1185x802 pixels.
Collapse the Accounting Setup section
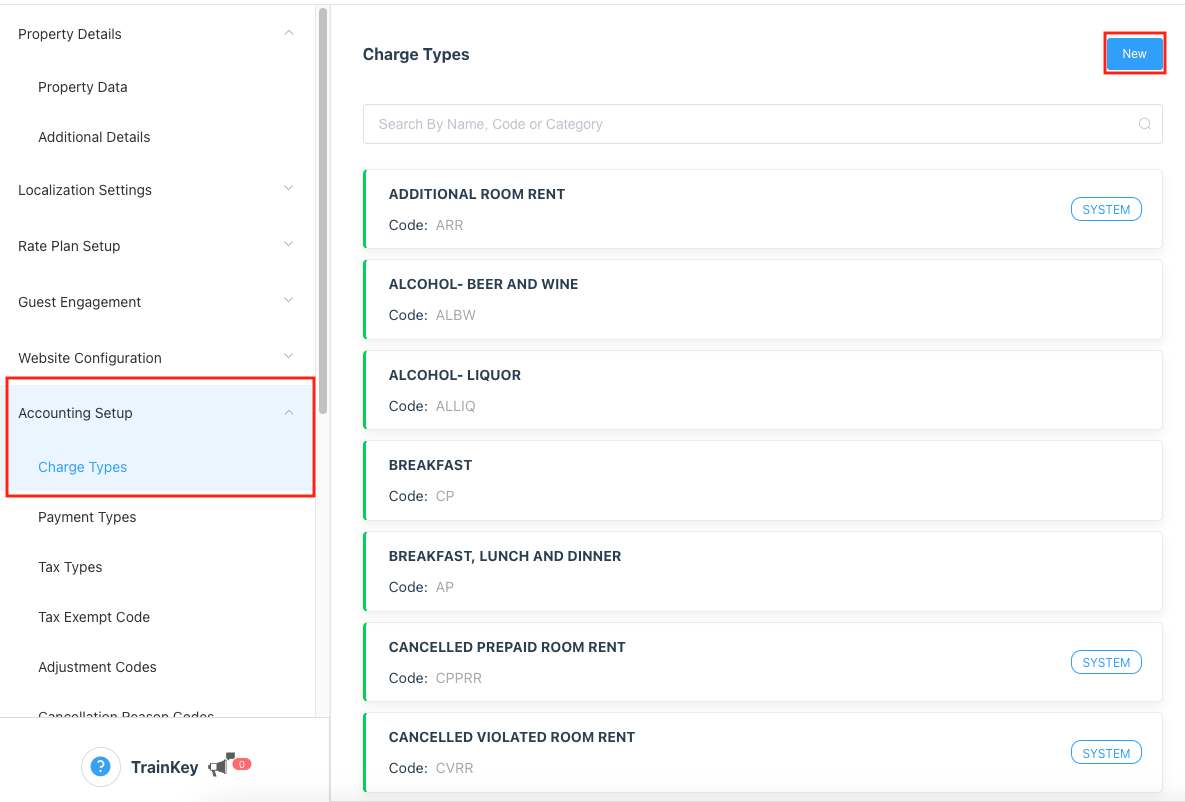289,413
